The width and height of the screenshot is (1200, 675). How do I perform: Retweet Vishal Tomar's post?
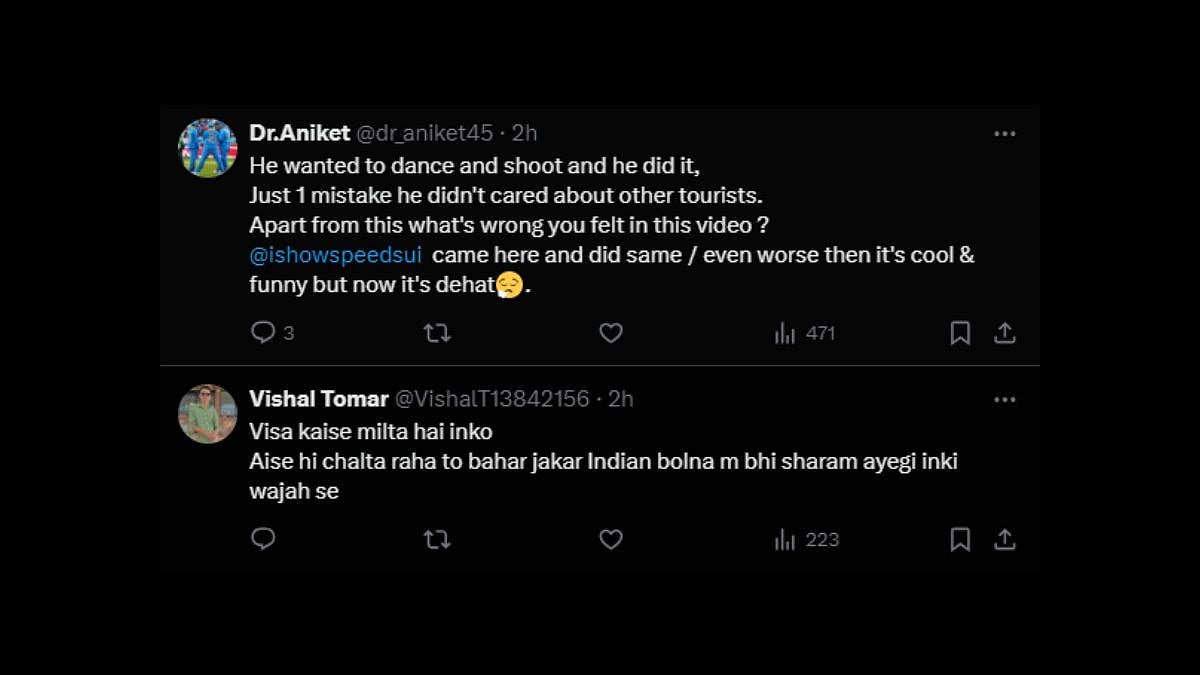tap(437, 540)
